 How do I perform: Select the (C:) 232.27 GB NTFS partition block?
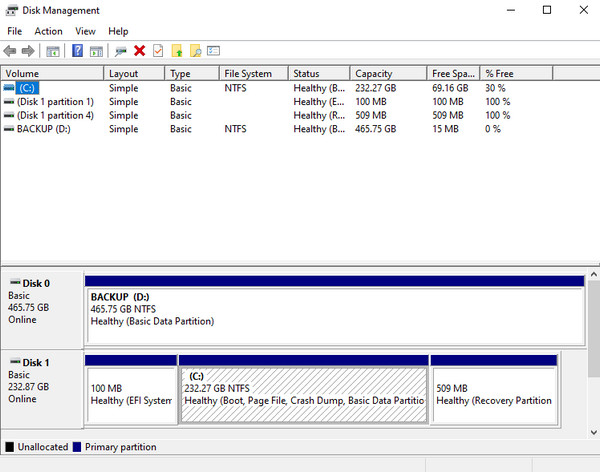(304, 389)
